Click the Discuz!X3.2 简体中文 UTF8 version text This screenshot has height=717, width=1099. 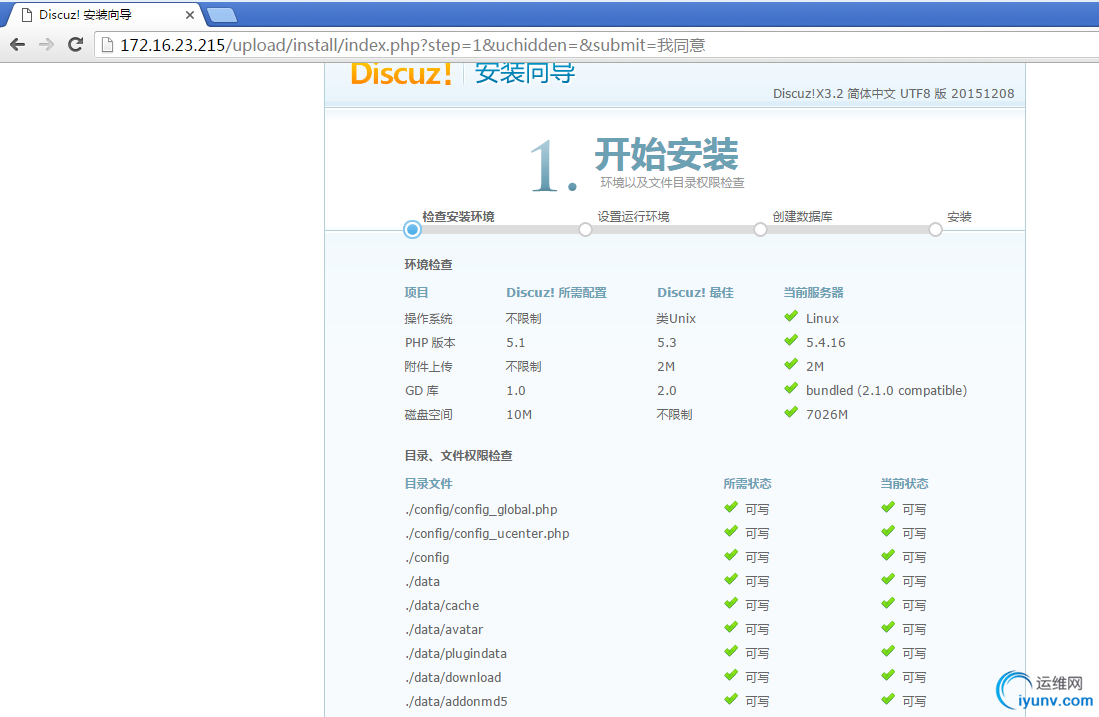click(894, 93)
